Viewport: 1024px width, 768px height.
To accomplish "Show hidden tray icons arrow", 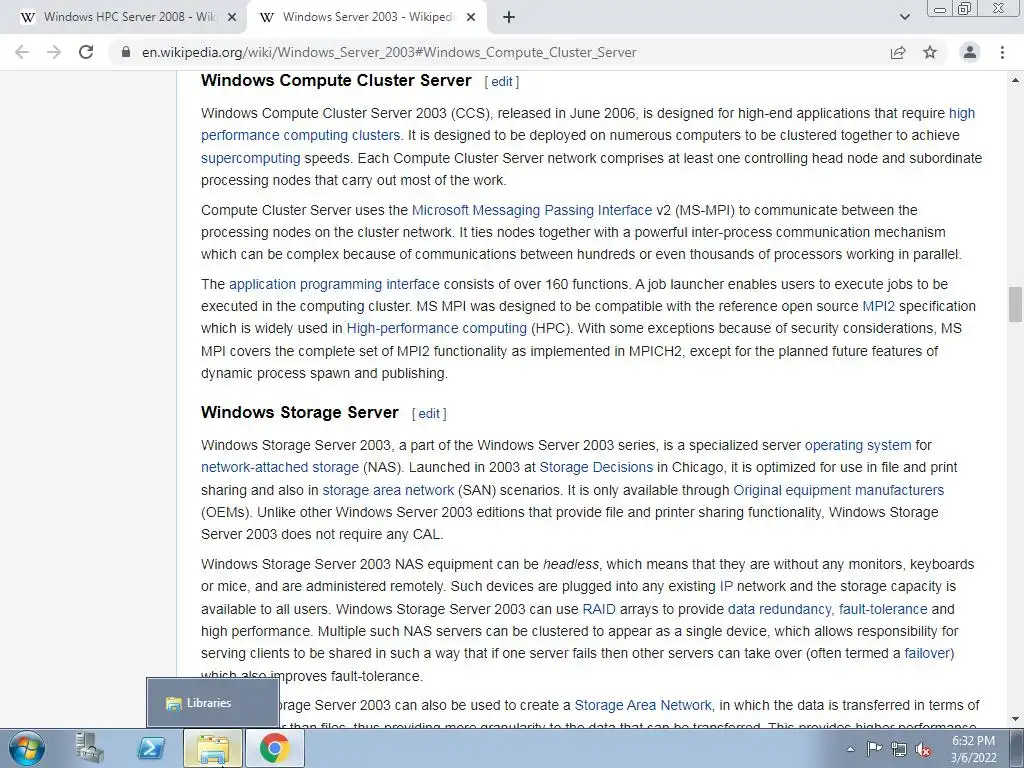I will coord(850,749).
